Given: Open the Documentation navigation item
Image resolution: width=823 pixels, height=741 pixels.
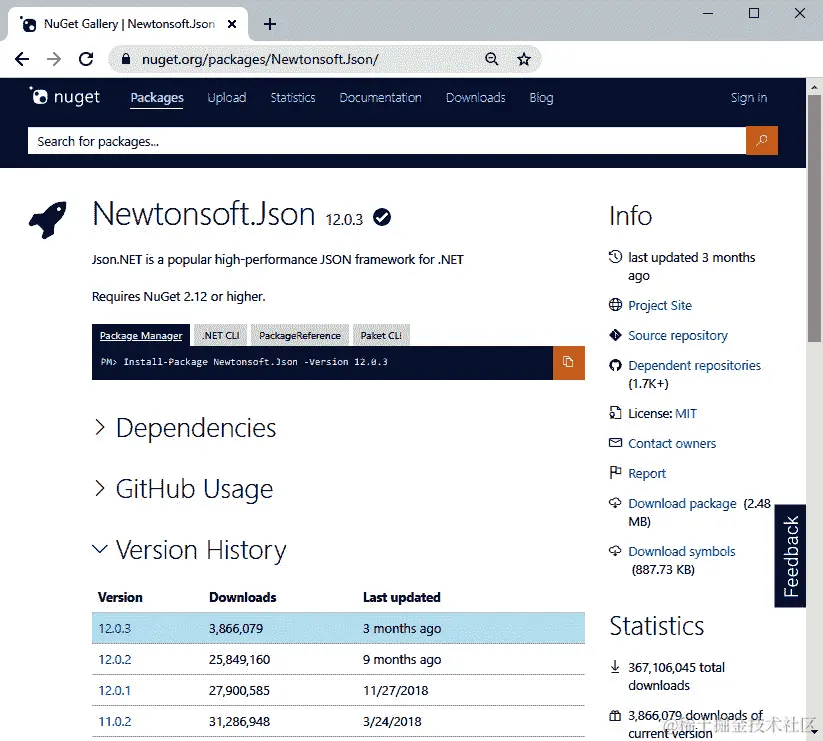Looking at the screenshot, I should [380, 97].
